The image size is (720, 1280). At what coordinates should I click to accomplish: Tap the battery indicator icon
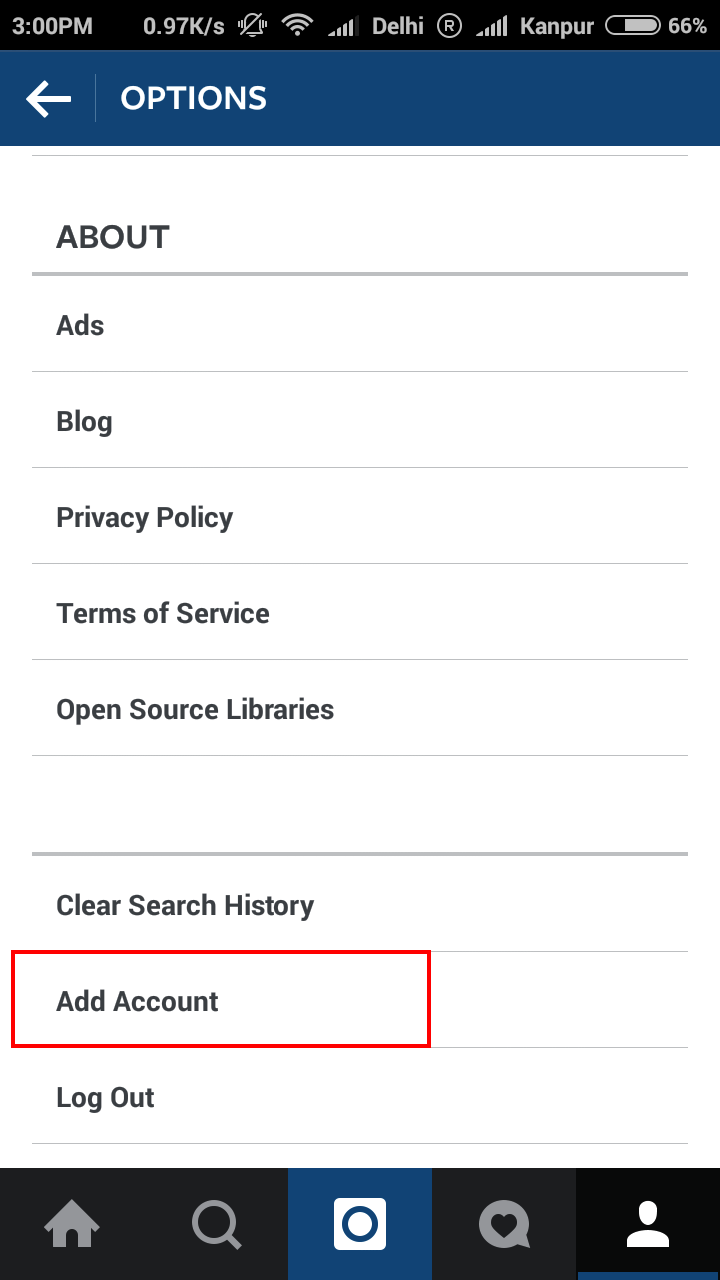tap(632, 26)
